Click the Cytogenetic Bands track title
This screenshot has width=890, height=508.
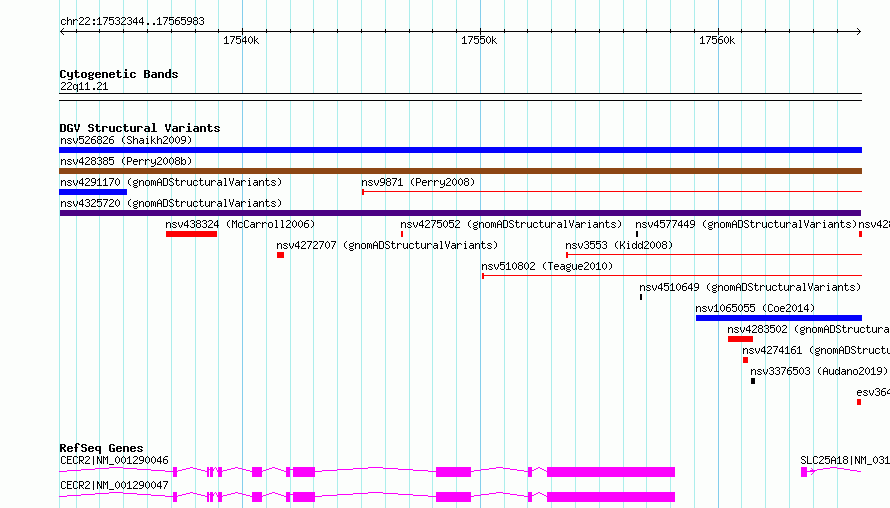(119, 74)
